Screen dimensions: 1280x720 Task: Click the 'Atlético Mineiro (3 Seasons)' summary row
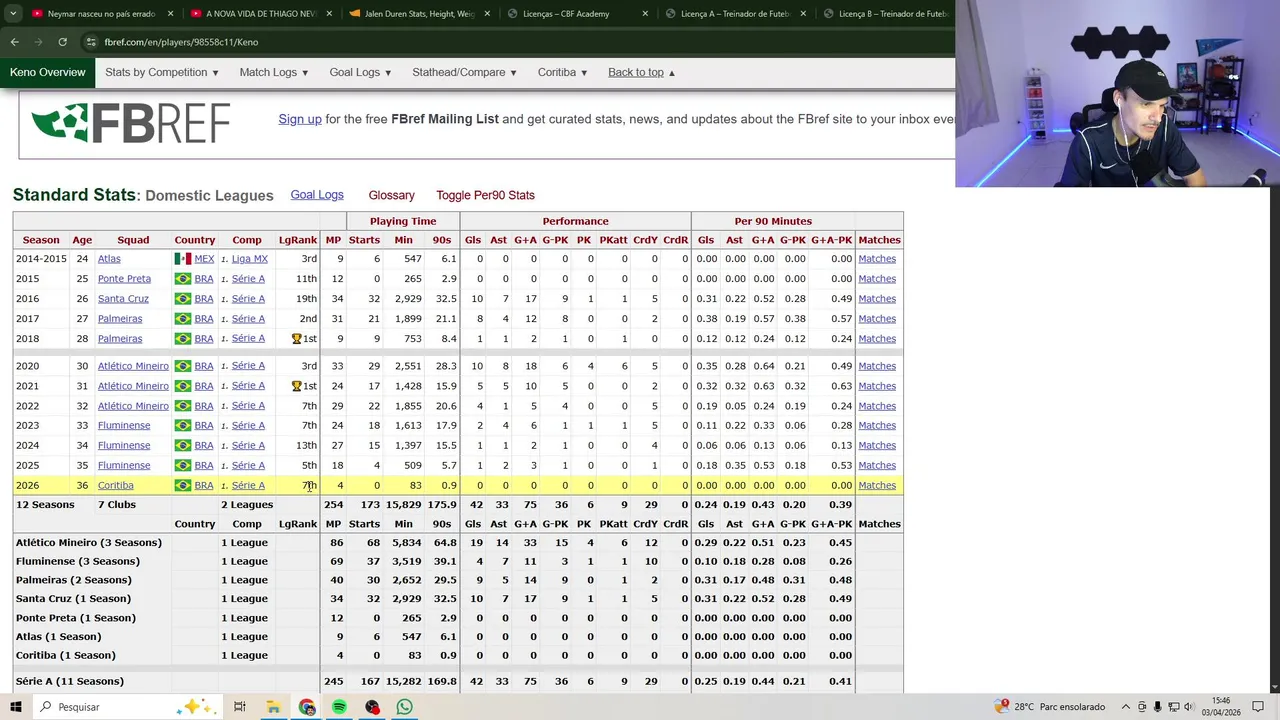click(458, 542)
